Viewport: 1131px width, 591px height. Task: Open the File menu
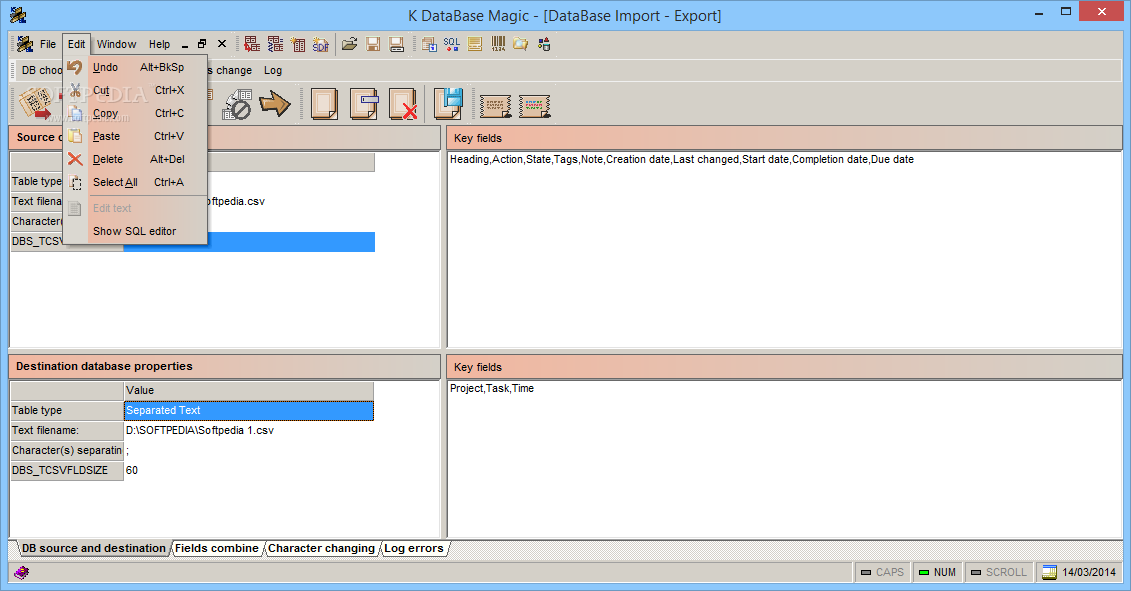(48, 44)
